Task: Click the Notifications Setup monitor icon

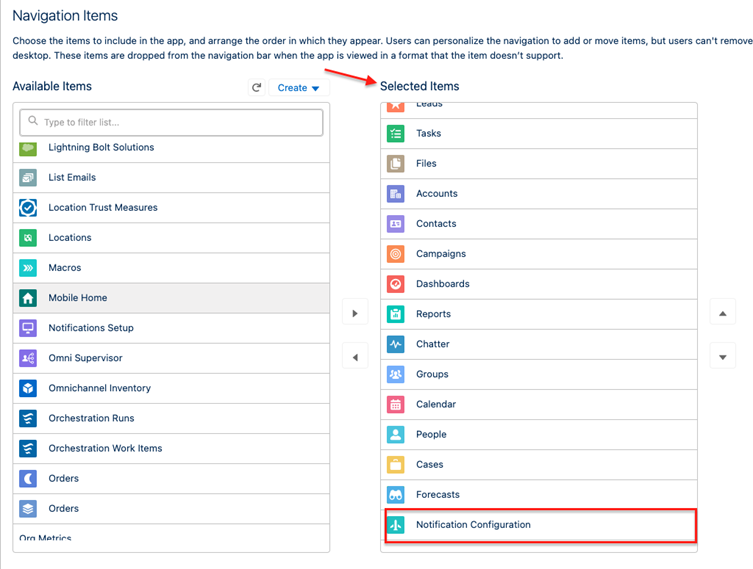Action: point(28,328)
